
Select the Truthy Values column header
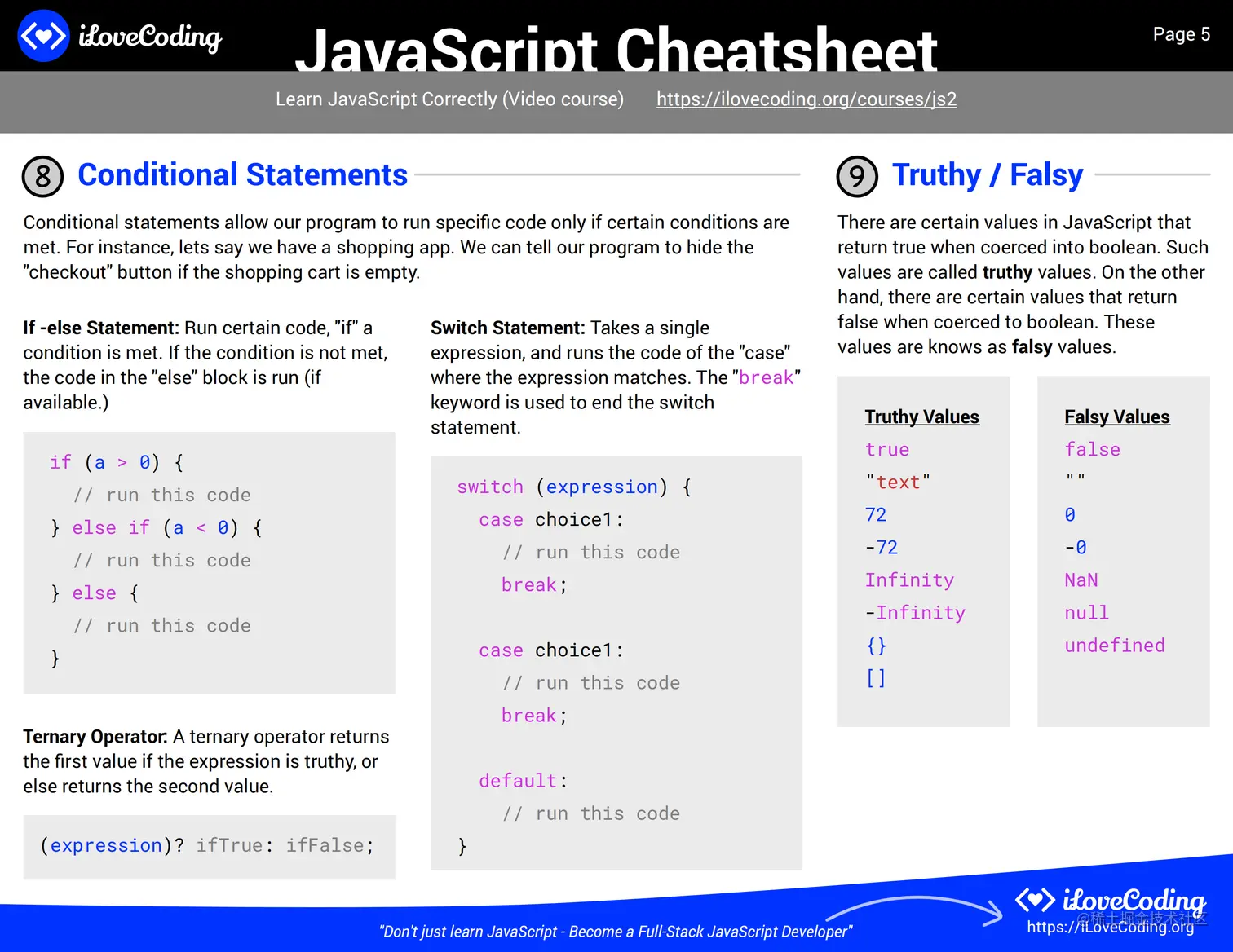coord(921,416)
